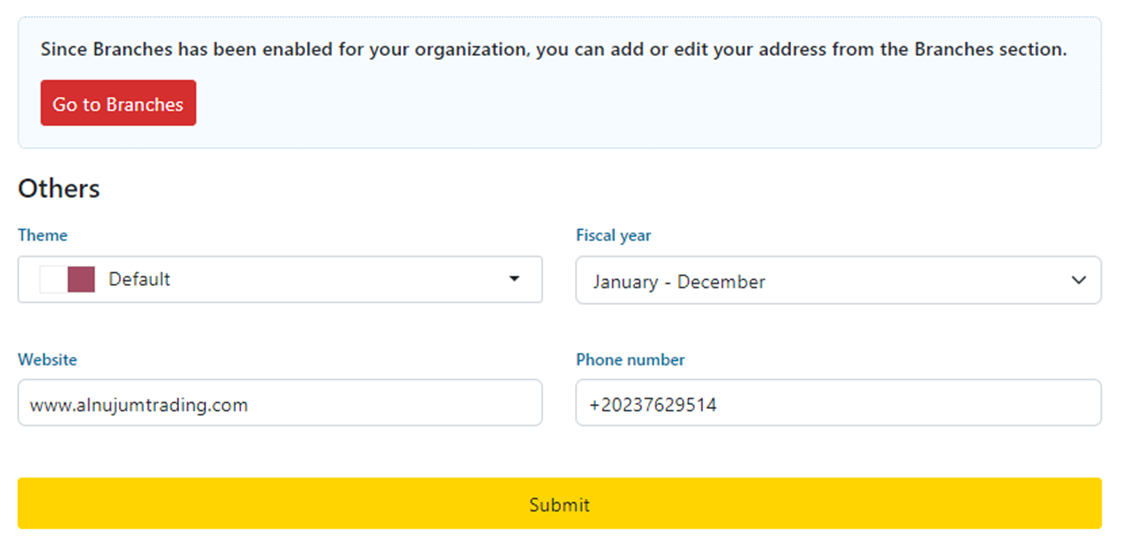Click the Go to Branches button
The height and width of the screenshot is (552, 1125).
pos(118,104)
